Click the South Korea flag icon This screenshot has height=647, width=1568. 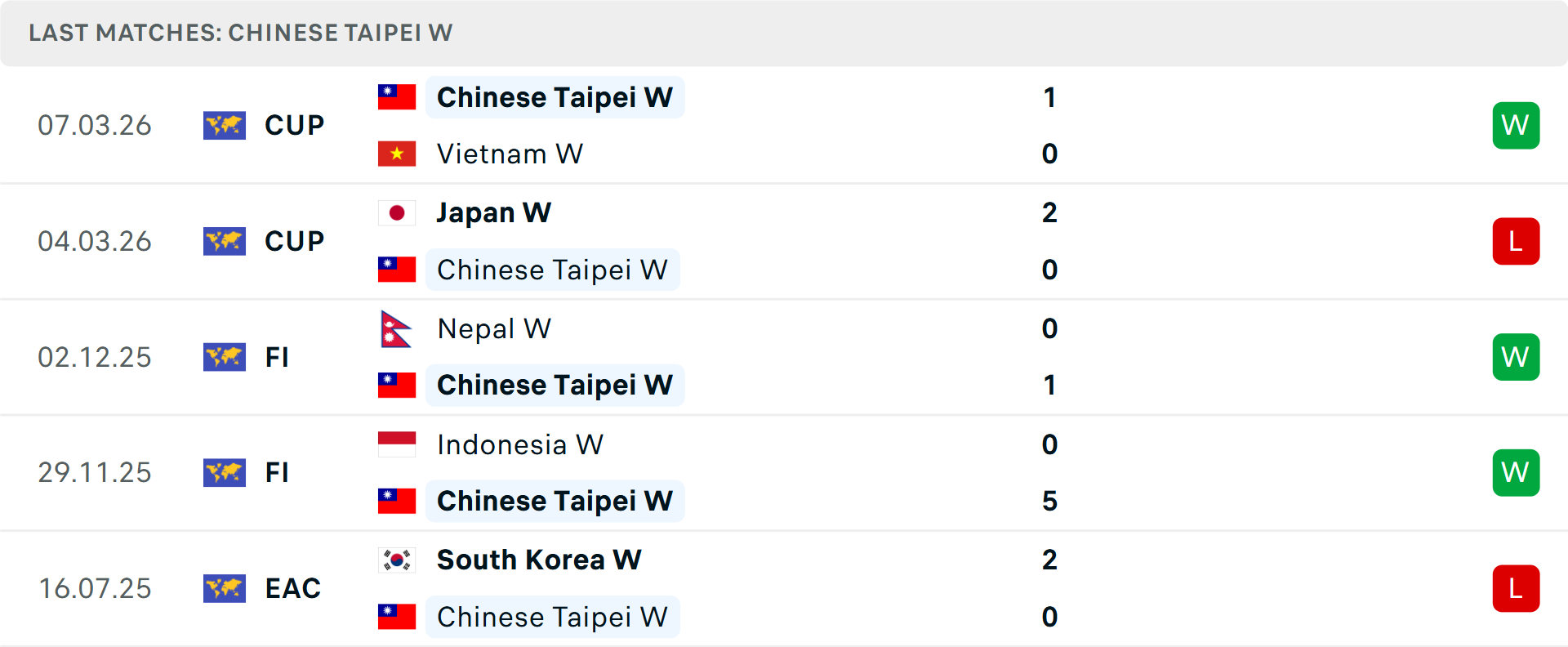pos(397,560)
